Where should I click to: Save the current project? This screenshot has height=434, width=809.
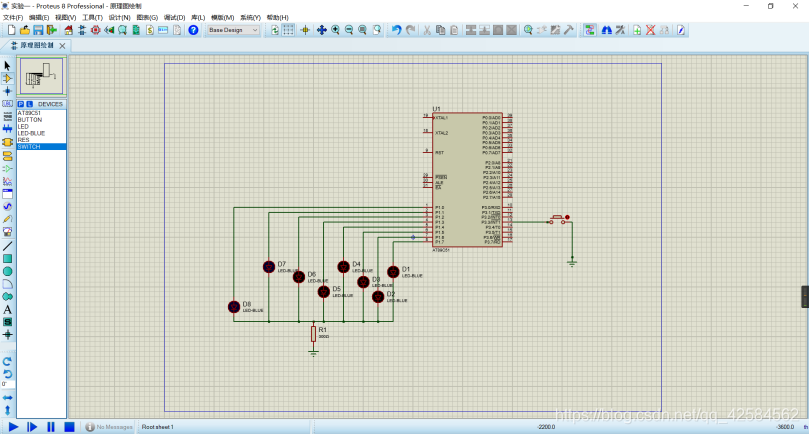[38, 30]
